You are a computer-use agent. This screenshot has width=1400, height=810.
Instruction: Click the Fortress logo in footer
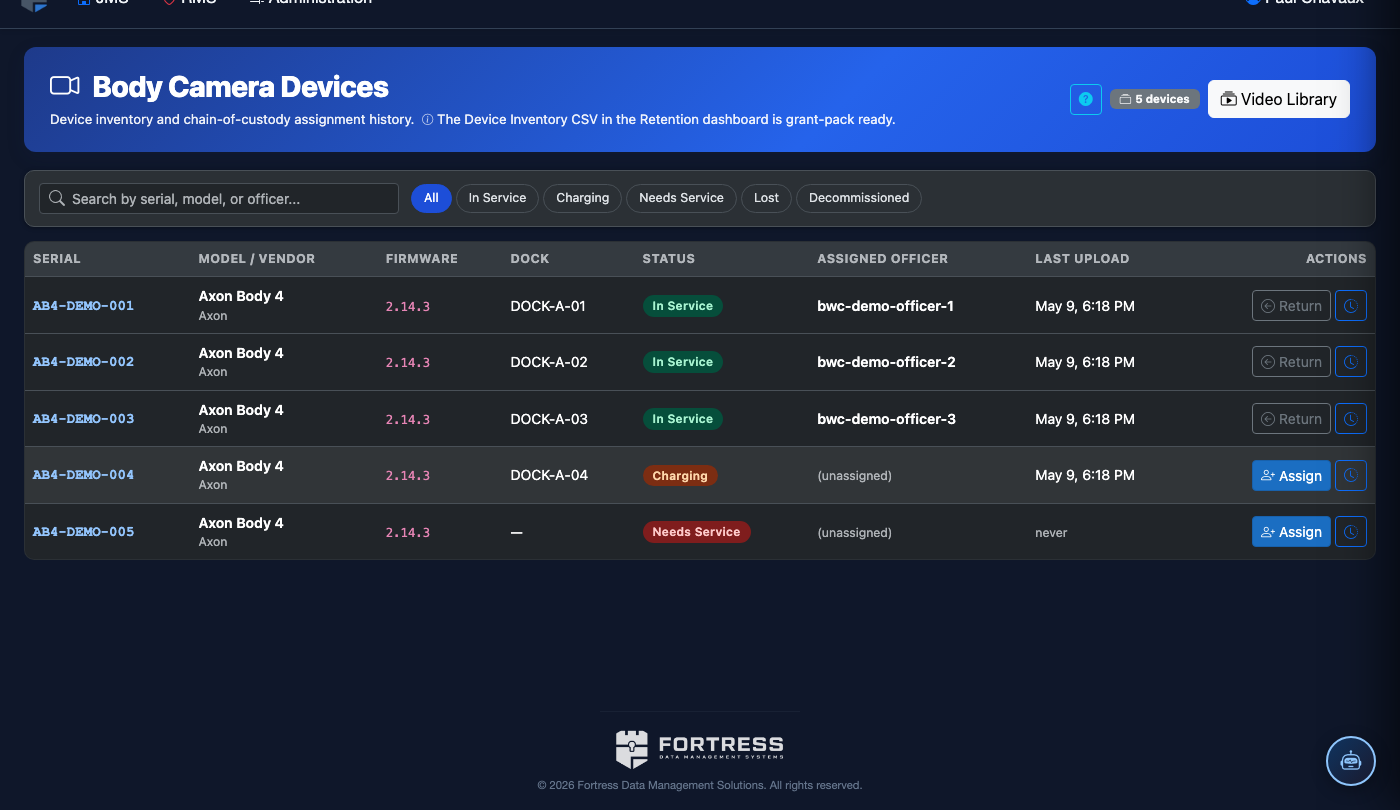click(x=699, y=749)
